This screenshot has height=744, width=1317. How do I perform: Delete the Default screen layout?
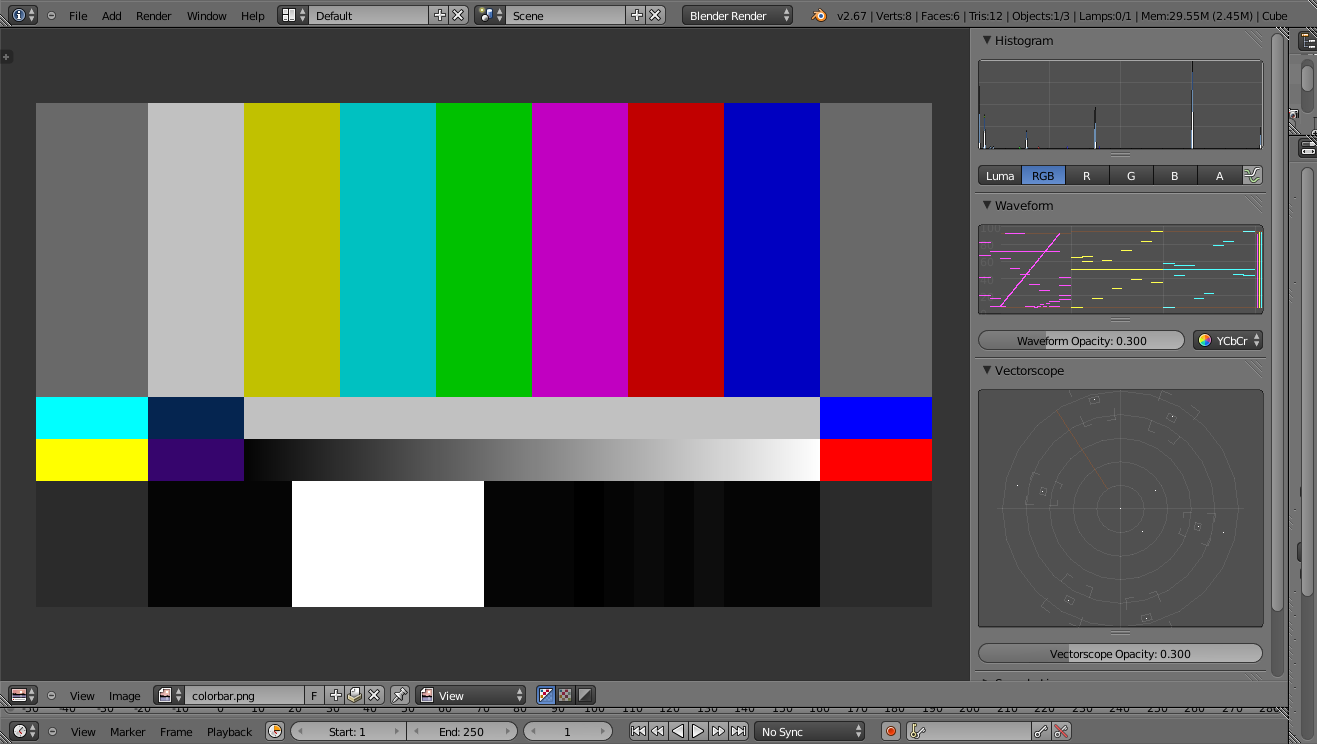point(458,15)
